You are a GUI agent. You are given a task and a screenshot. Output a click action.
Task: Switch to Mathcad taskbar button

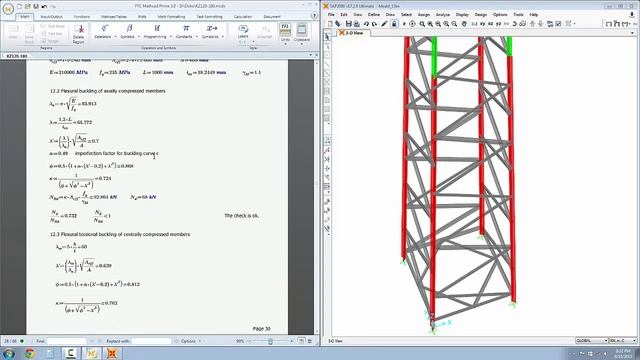(x=91, y=353)
